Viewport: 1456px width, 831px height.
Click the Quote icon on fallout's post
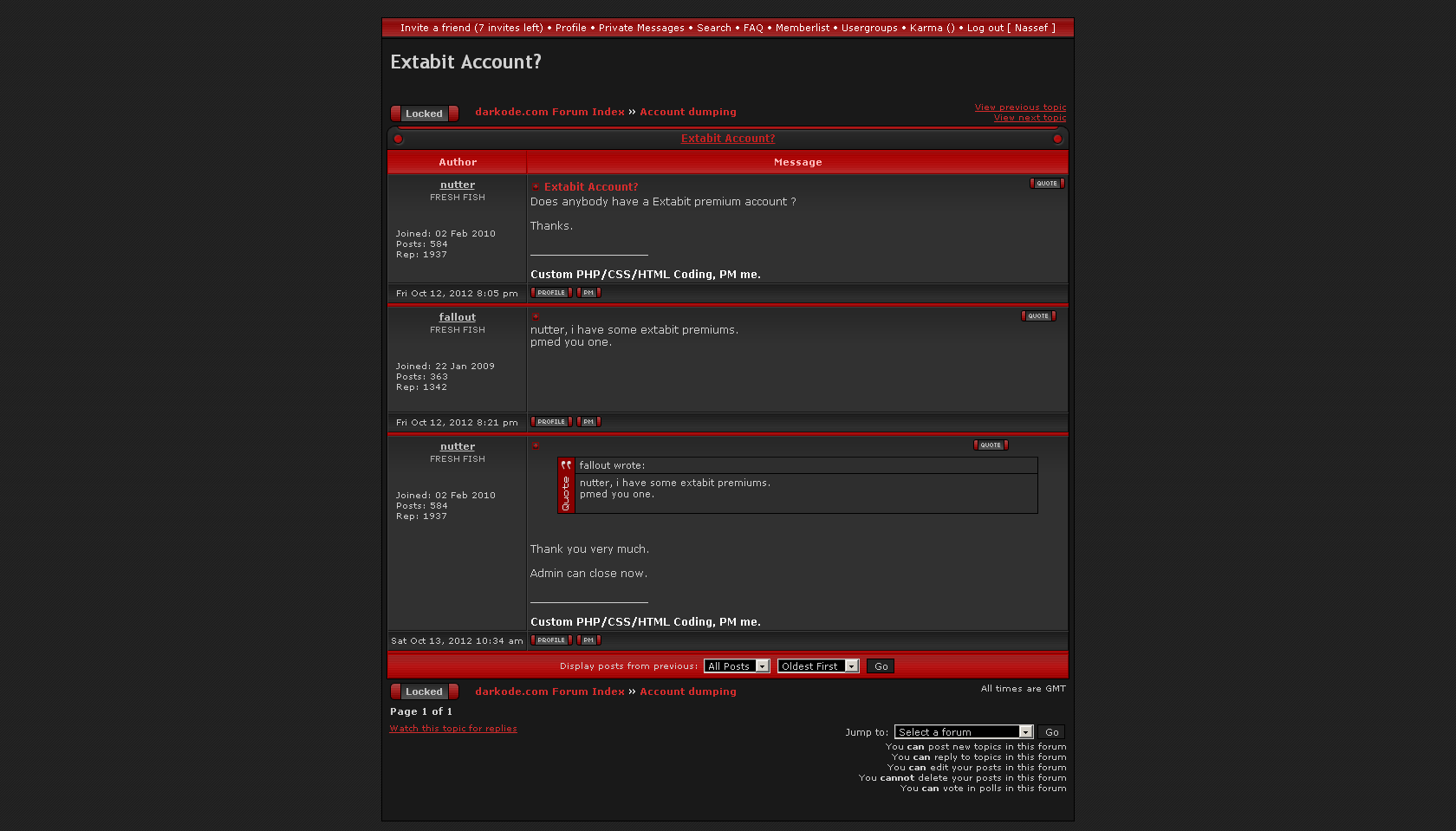pyautogui.click(x=1038, y=316)
